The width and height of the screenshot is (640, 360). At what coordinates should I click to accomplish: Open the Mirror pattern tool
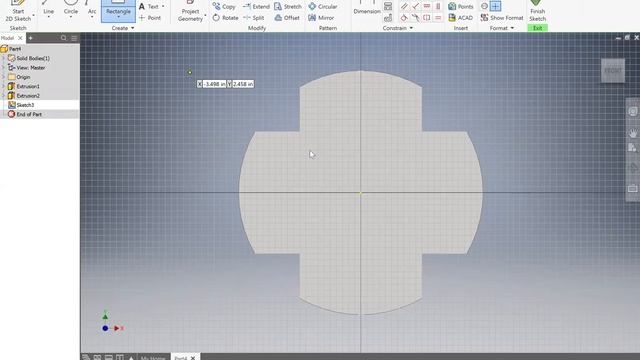[321, 18]
